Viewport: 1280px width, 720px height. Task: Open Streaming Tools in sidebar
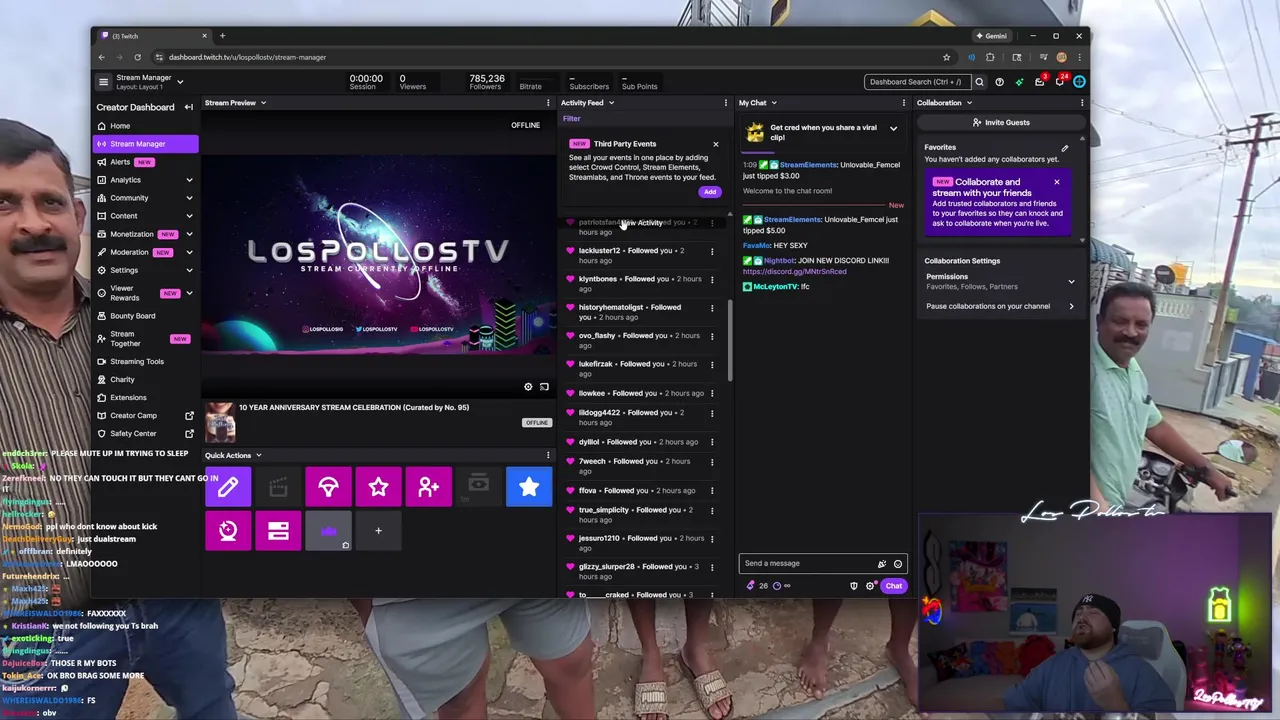click(x=136, y=362)
